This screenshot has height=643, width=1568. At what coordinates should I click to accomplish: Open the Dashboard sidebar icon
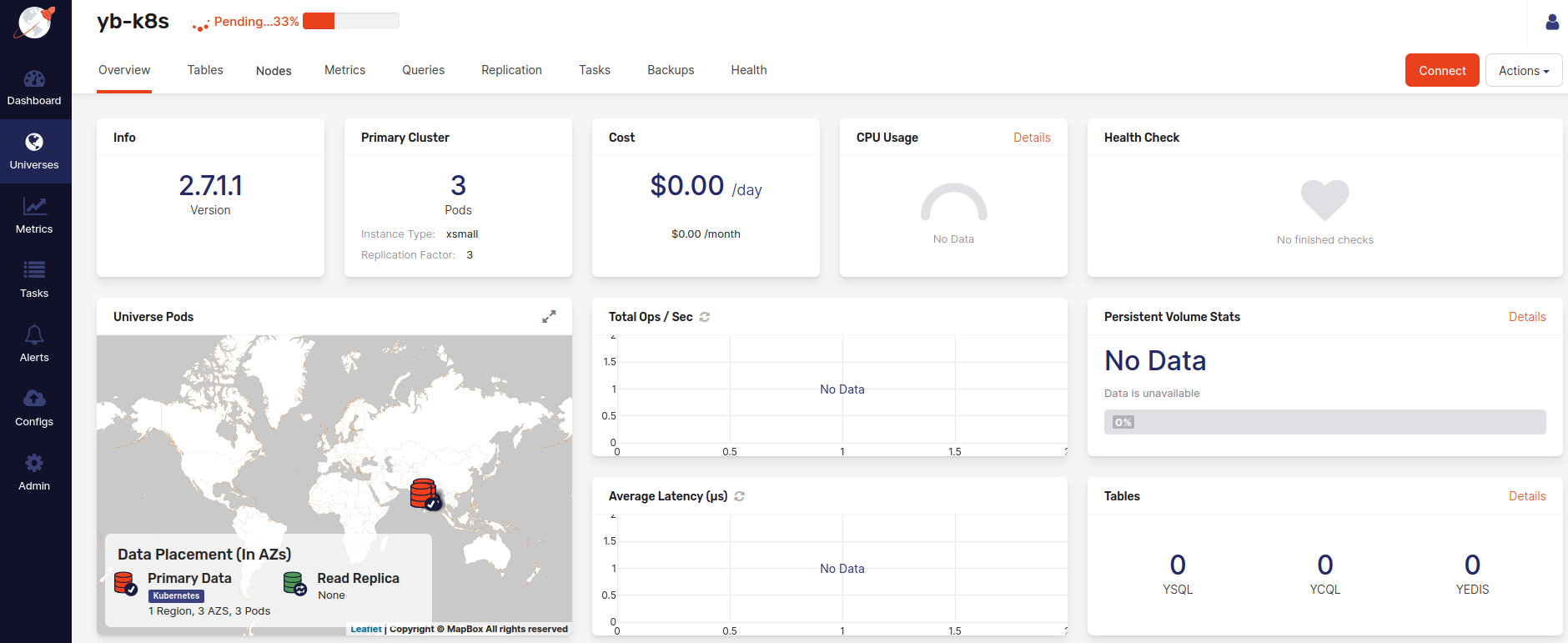pos(34,80)
